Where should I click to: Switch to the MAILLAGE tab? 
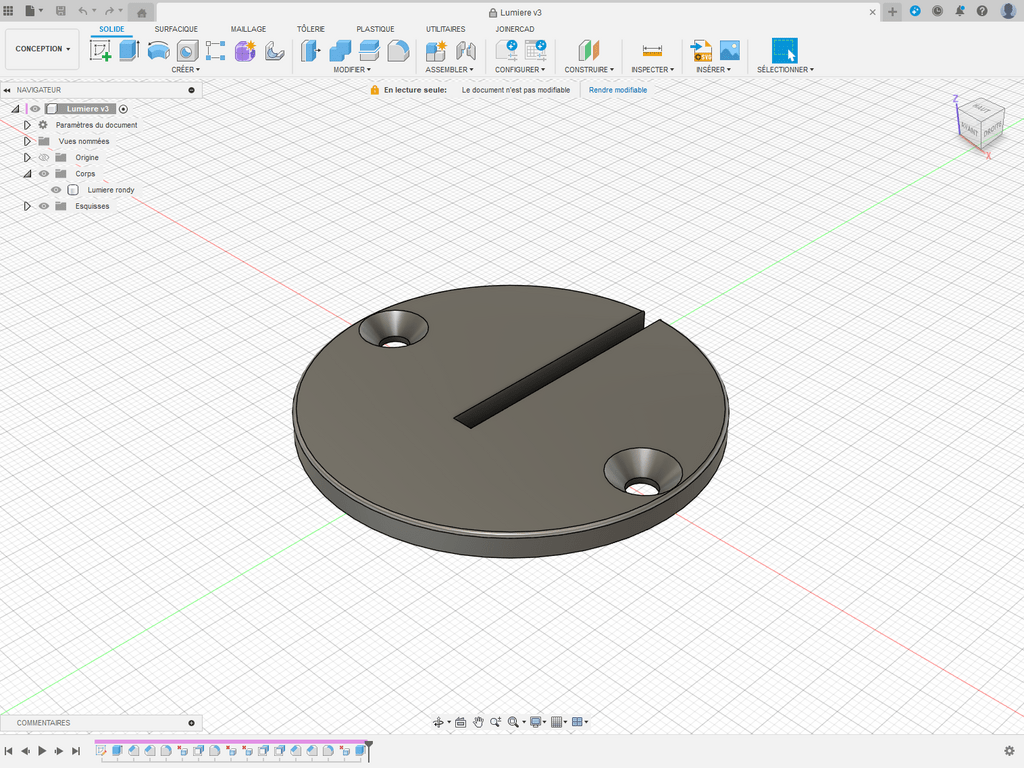[248, 29]
